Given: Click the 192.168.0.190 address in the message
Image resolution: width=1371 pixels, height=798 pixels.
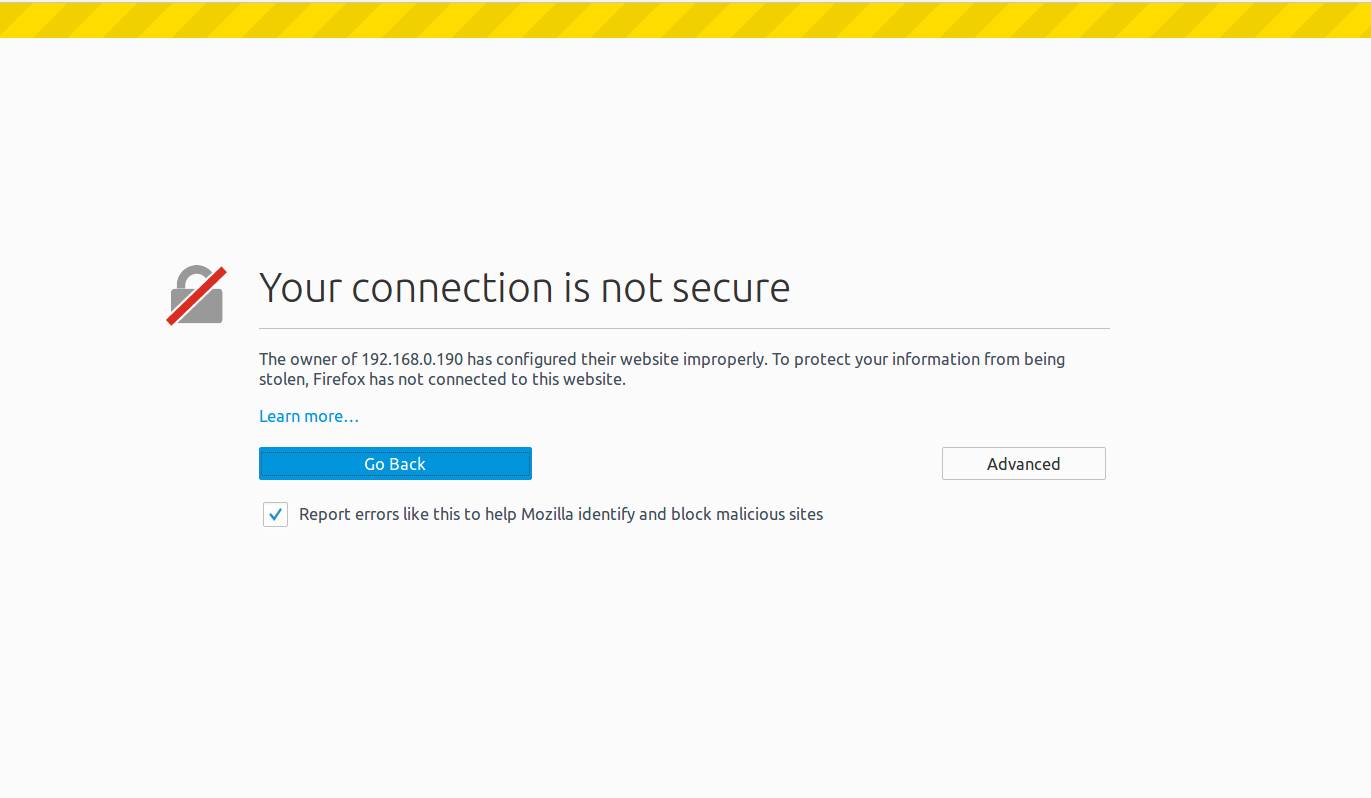Looking at the screenshot, I should click(x=412, y=359).
